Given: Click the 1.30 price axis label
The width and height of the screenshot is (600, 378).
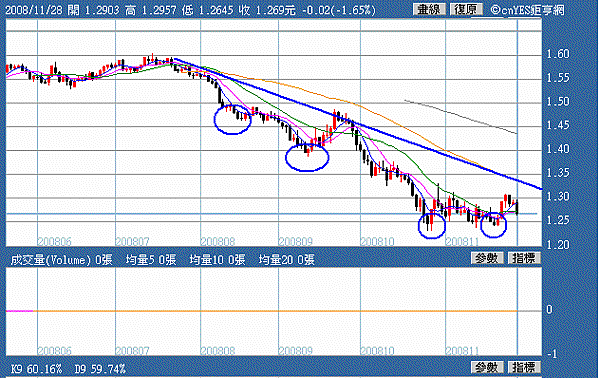Looking at the screenshot, I should coord(558,196).
